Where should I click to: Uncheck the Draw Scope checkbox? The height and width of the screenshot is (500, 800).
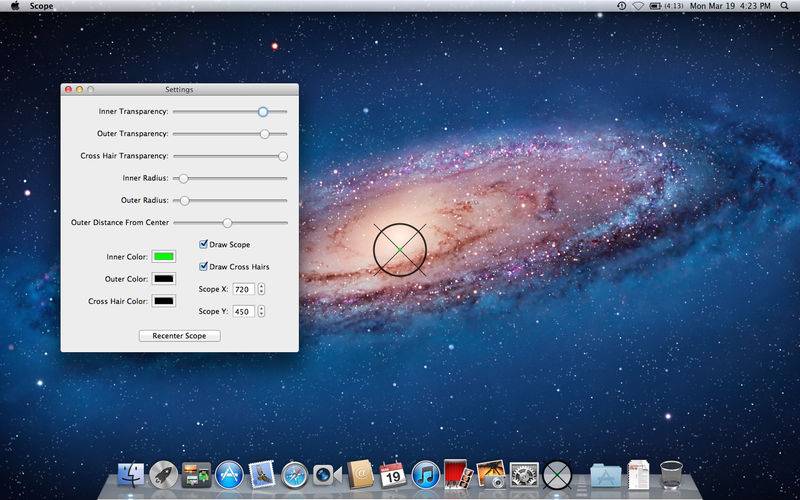[x=204, y=244]
